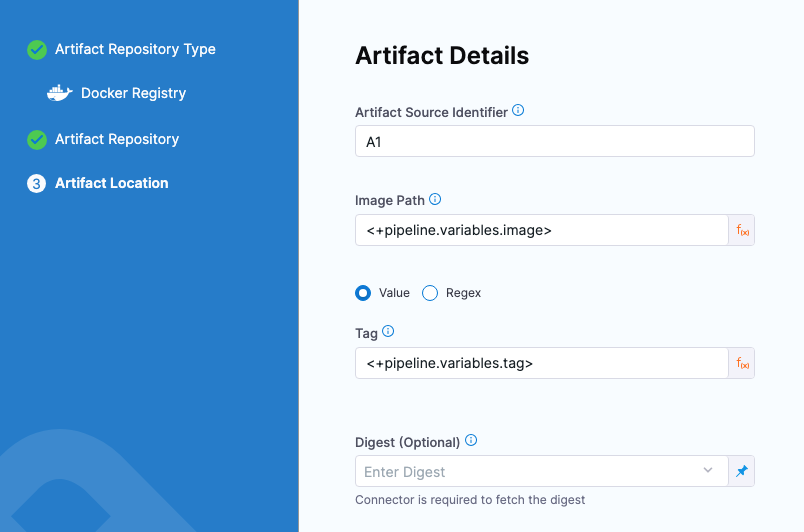Image resolution: width=804 pixels, height=532 pixels.
Task: Click green checkmark beside Artifact Repository
Action: pyautogui.click(x=37, y=139)
